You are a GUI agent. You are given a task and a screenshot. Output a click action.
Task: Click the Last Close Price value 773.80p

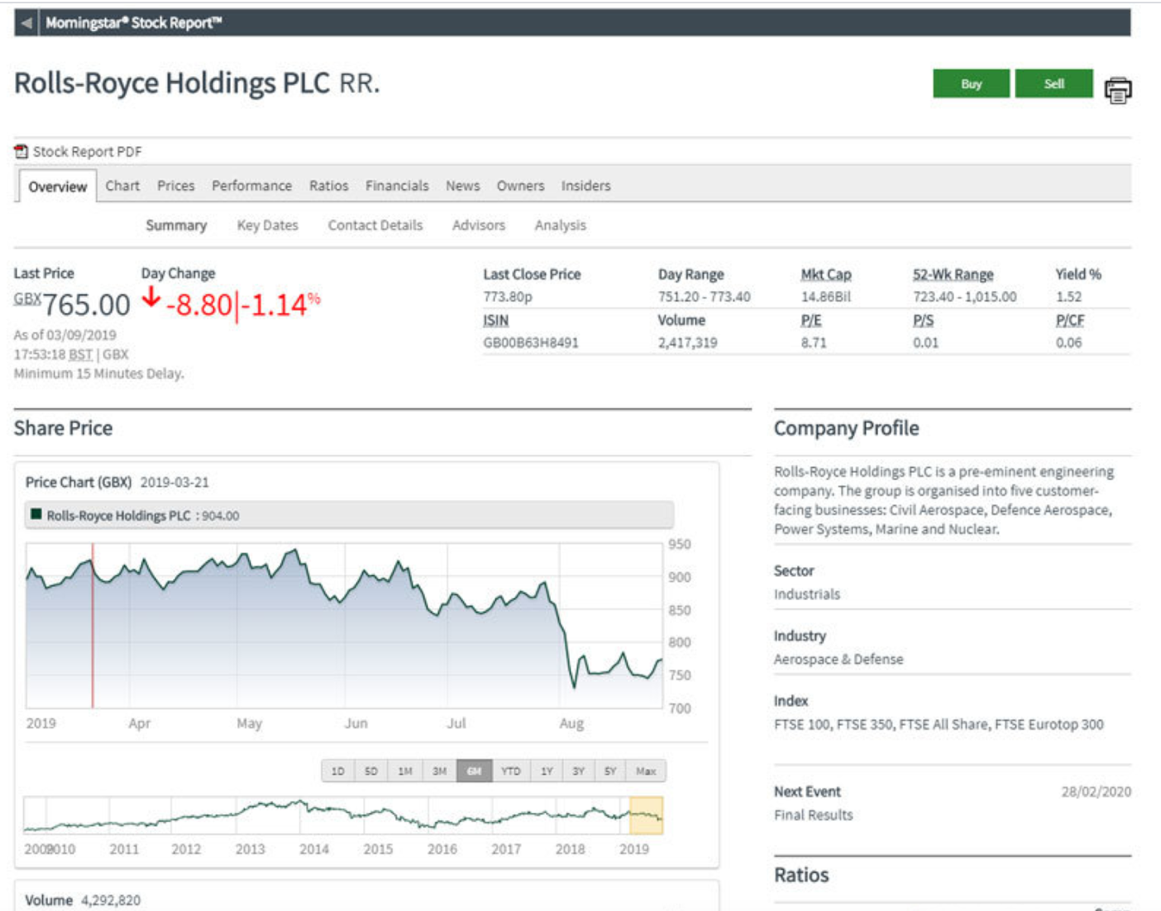pyautogui.click(x=508, y=297)
